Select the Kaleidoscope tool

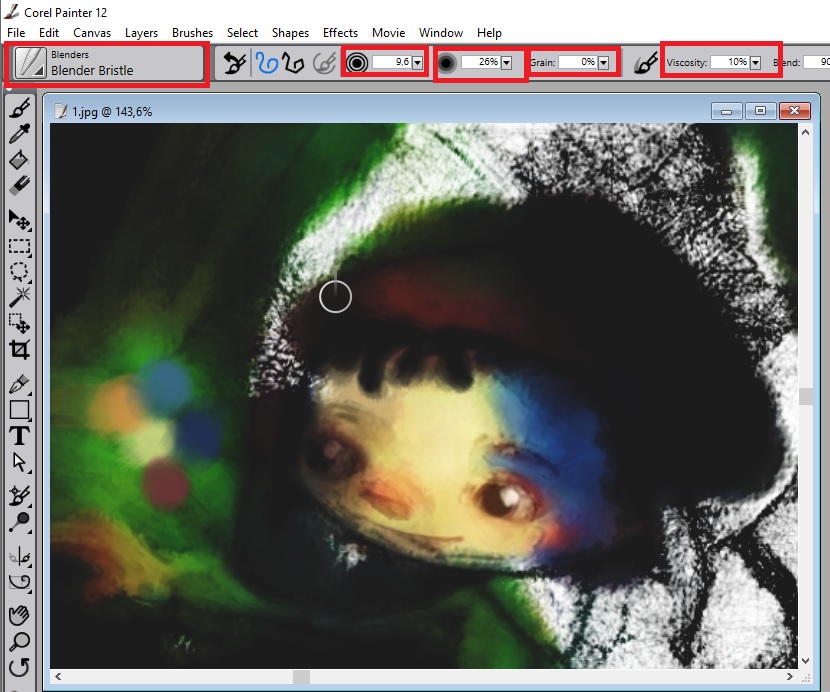pos(20,582)
